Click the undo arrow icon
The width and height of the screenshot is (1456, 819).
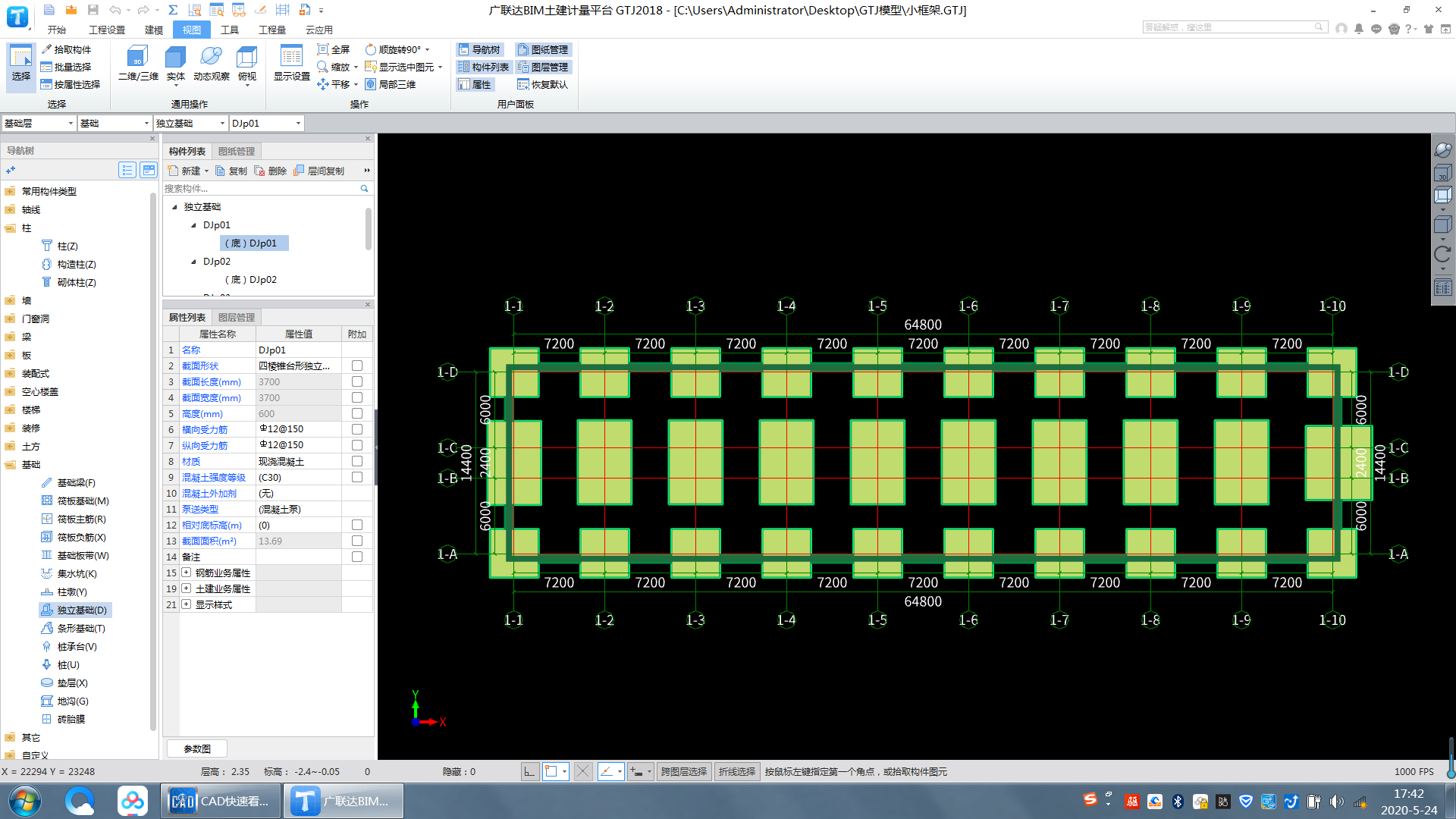115,10
